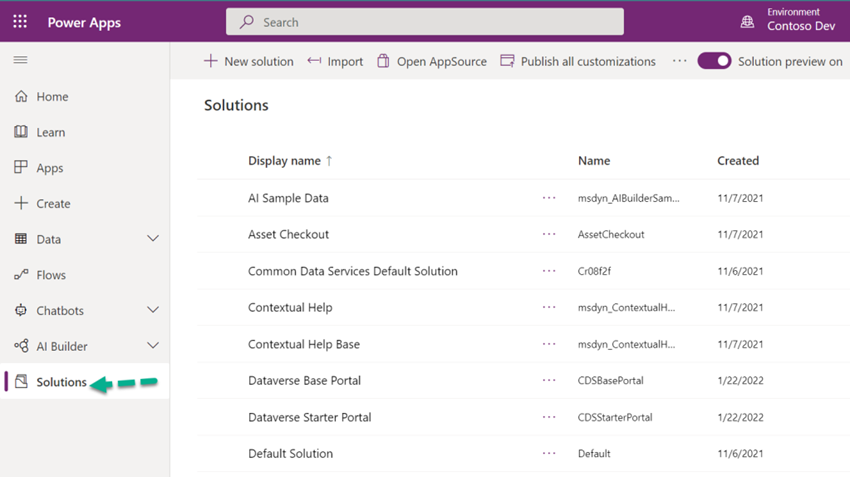
Task: Click the Environment globe icon
Action: coord(748,22)
